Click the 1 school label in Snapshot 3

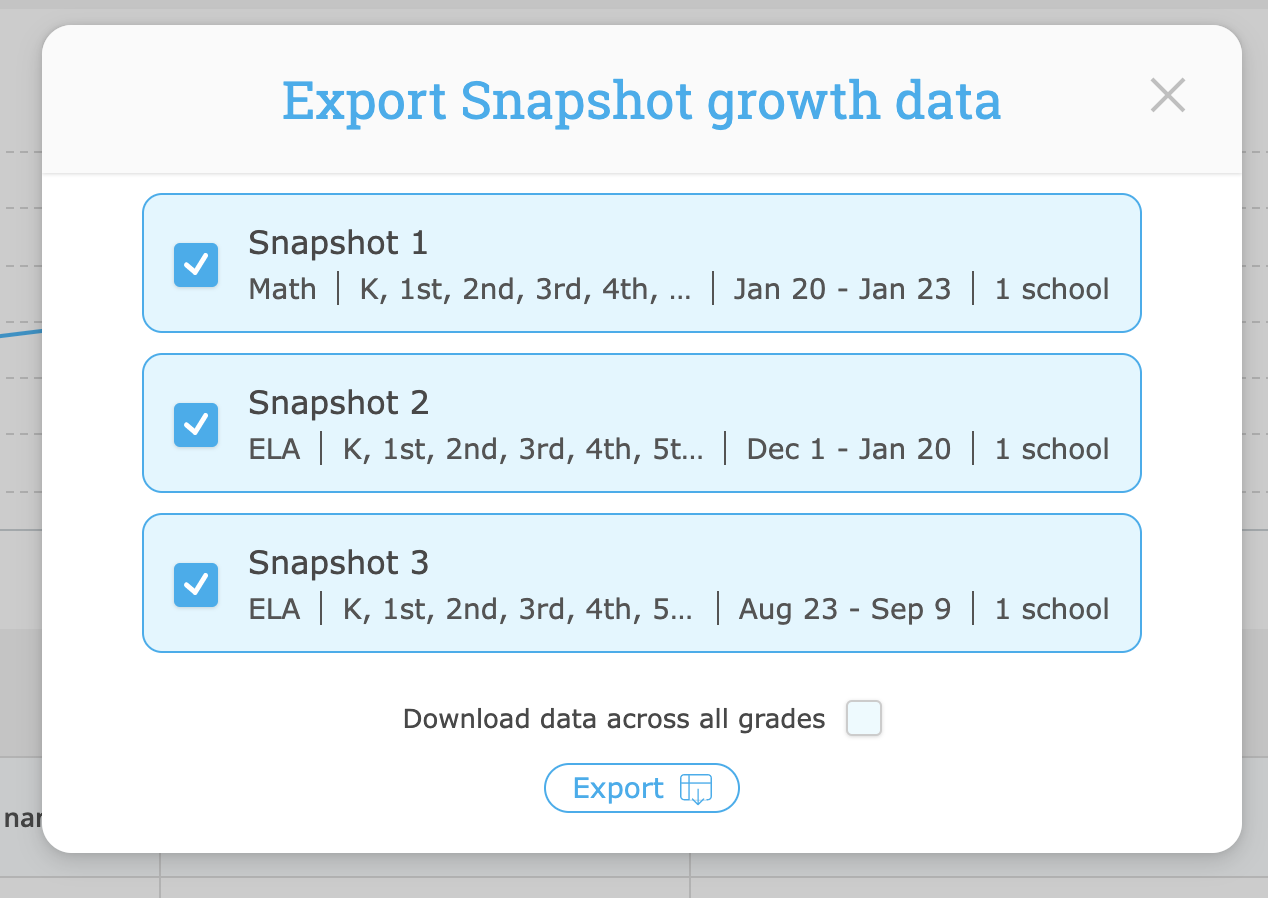1051,609
